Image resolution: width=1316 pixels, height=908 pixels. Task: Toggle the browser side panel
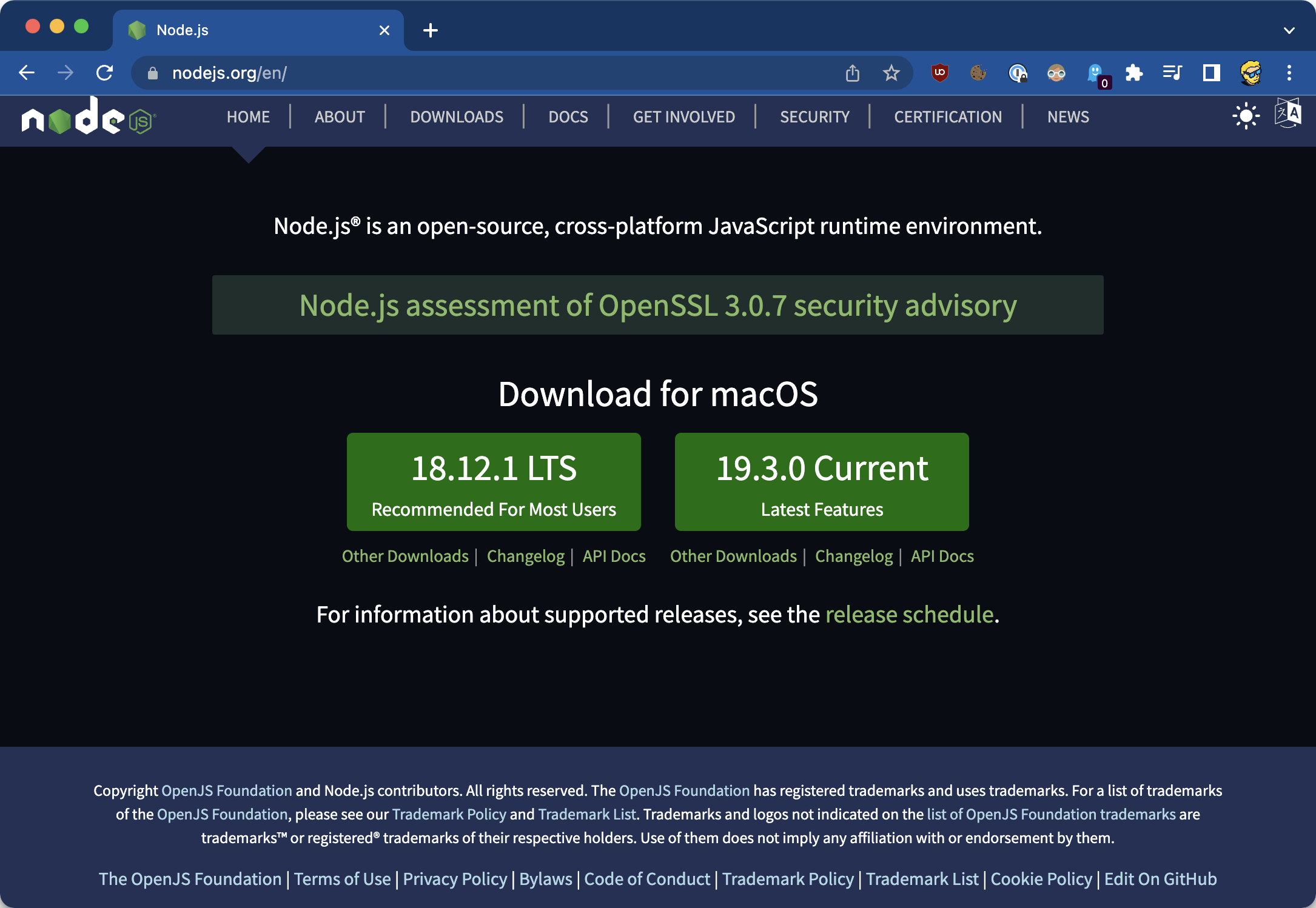tap(1211, 73)
